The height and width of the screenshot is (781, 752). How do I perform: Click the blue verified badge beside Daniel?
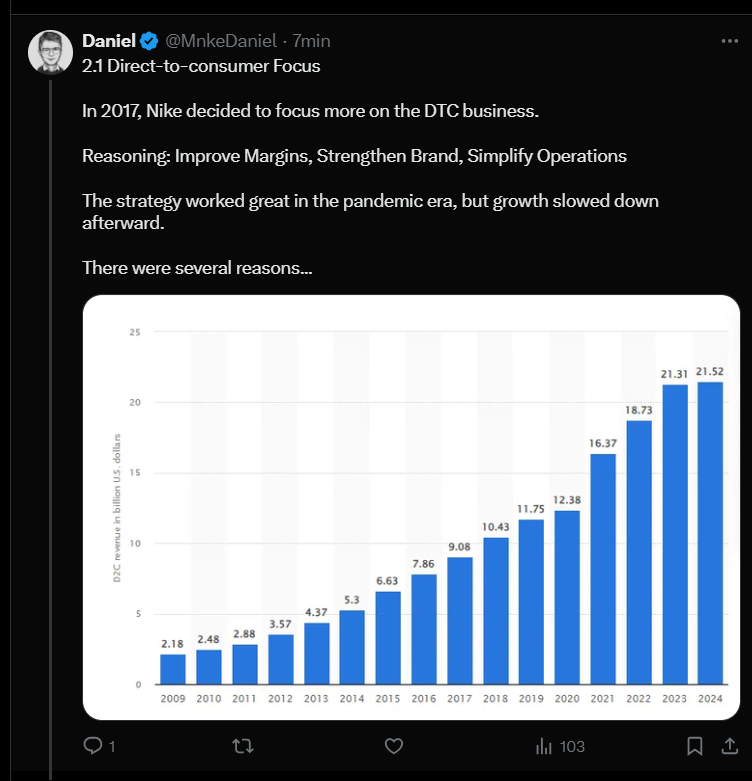pos(148,41)
